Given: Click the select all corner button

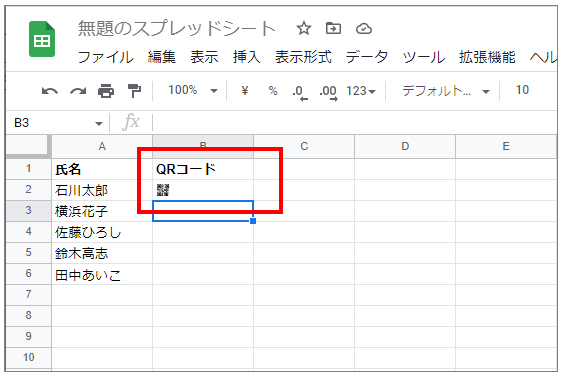Looking at the screenshot, I should [28, 146].
